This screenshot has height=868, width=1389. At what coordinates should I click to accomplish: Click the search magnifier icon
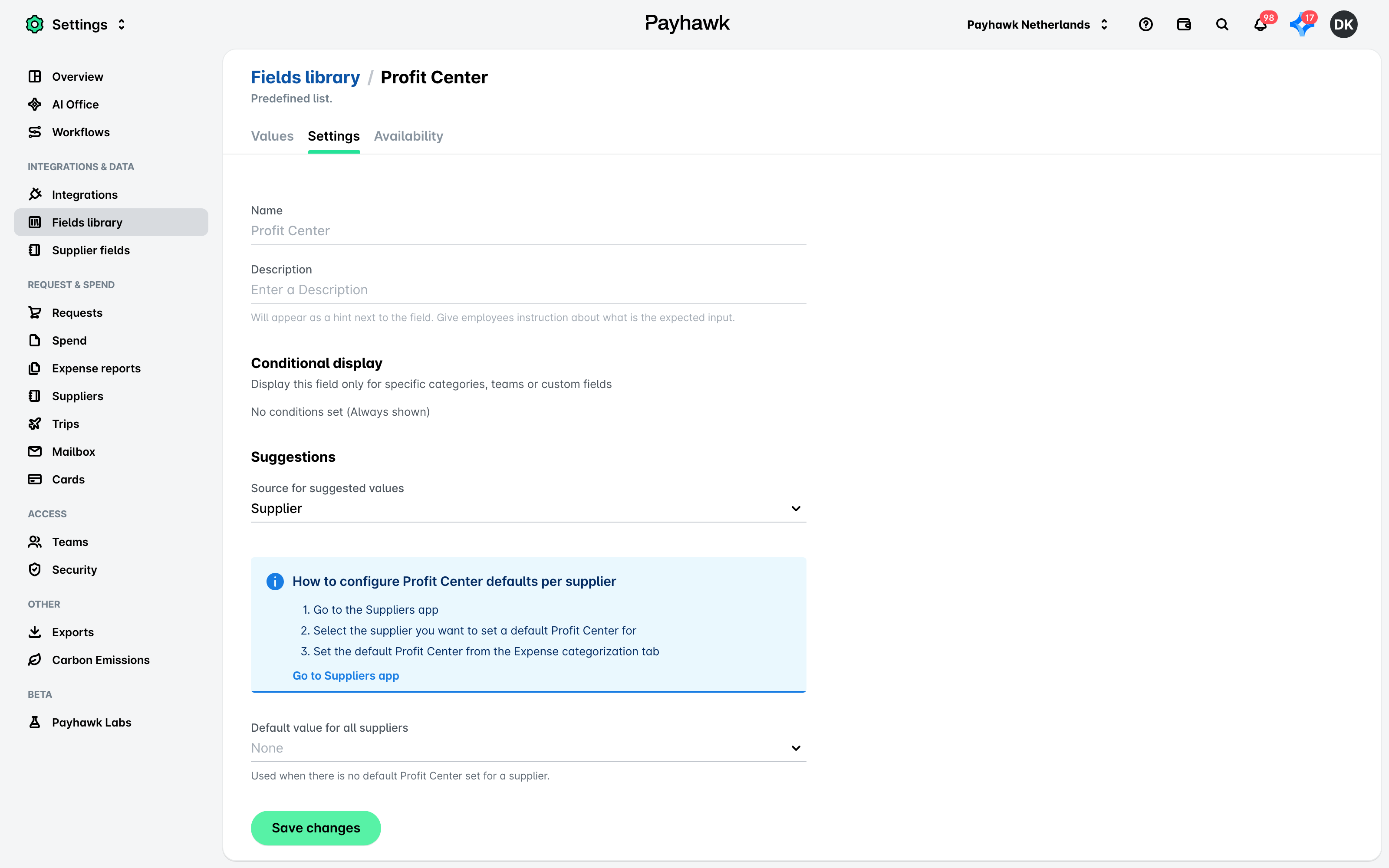(x=1222, y=25)
